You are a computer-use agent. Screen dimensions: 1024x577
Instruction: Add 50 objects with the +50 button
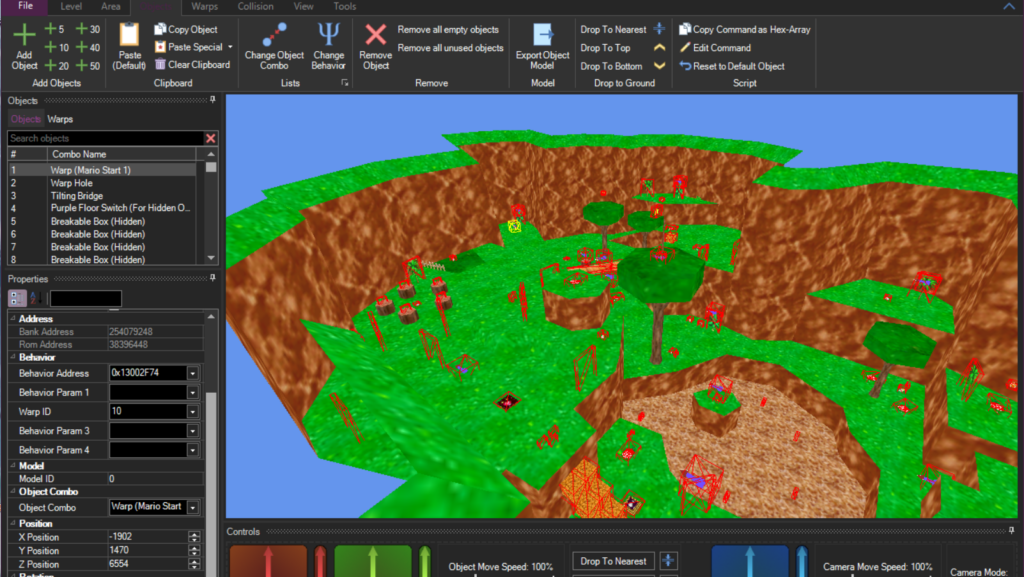point(88,65)
